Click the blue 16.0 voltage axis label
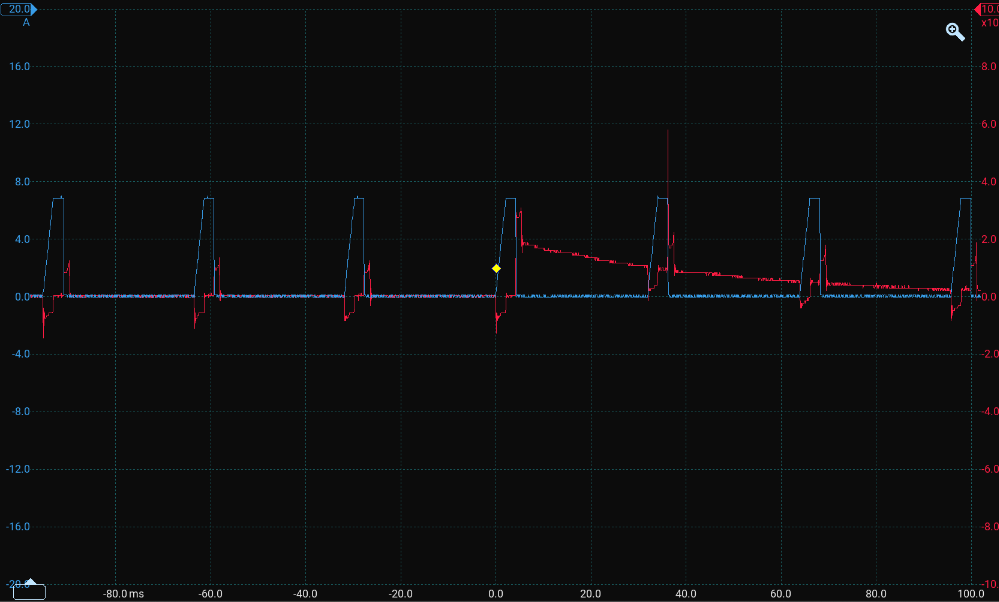The height and width of the screenshot is (602, 999). click(20, 67)
